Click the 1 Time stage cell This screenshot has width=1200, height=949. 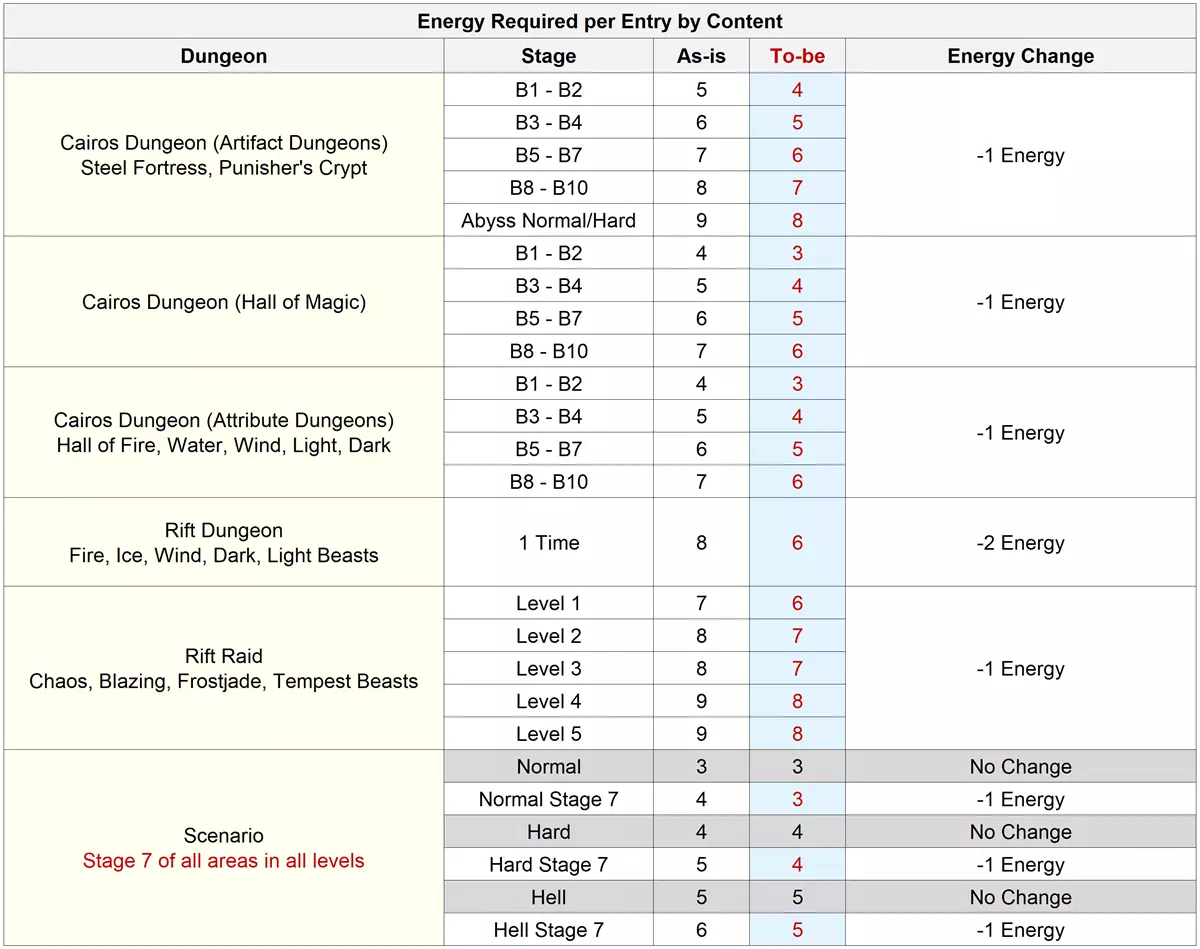click(x=548, y=543)
